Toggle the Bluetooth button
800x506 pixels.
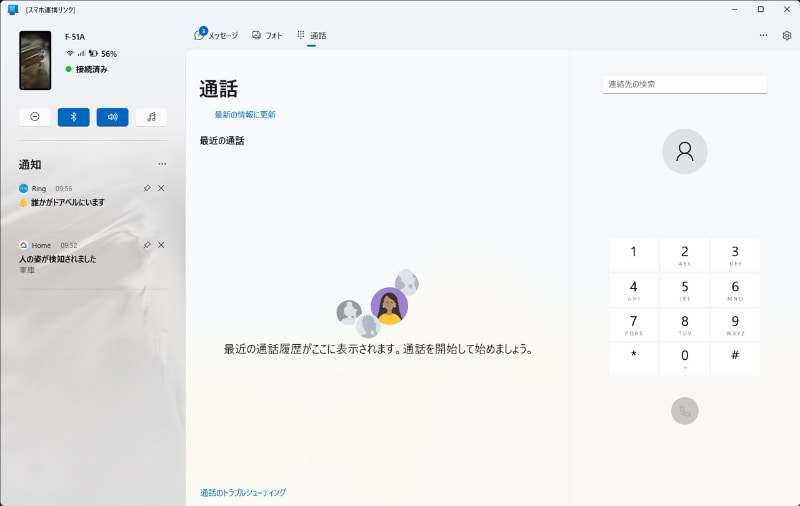[x=73, y=117]
